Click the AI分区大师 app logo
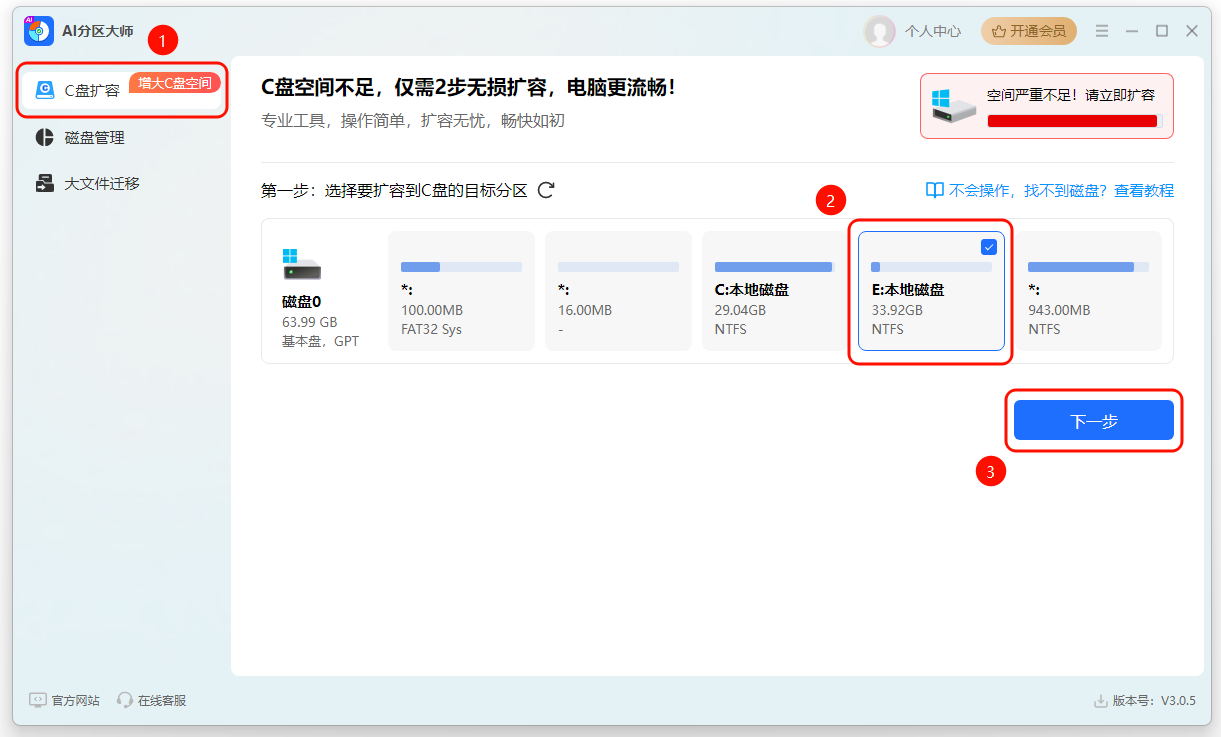1221x737 pixels. point(39,31)
